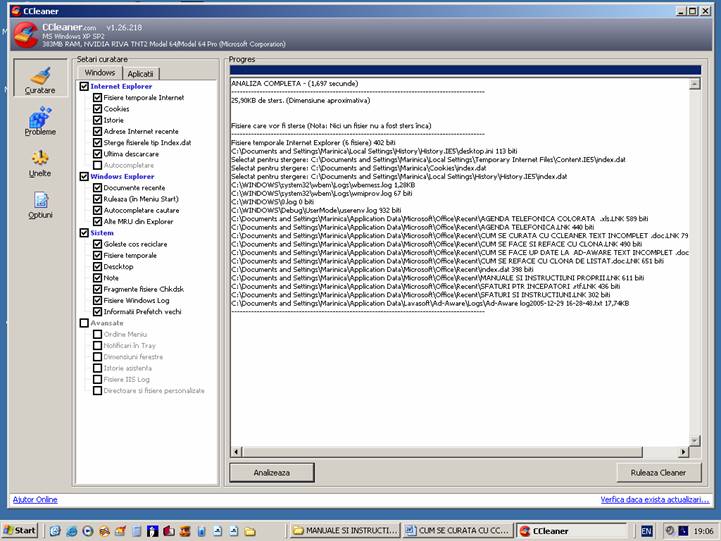Screen dimensions: 721x541
Task: Click the Ajutor Online link
Action: (x=35, y=499)
